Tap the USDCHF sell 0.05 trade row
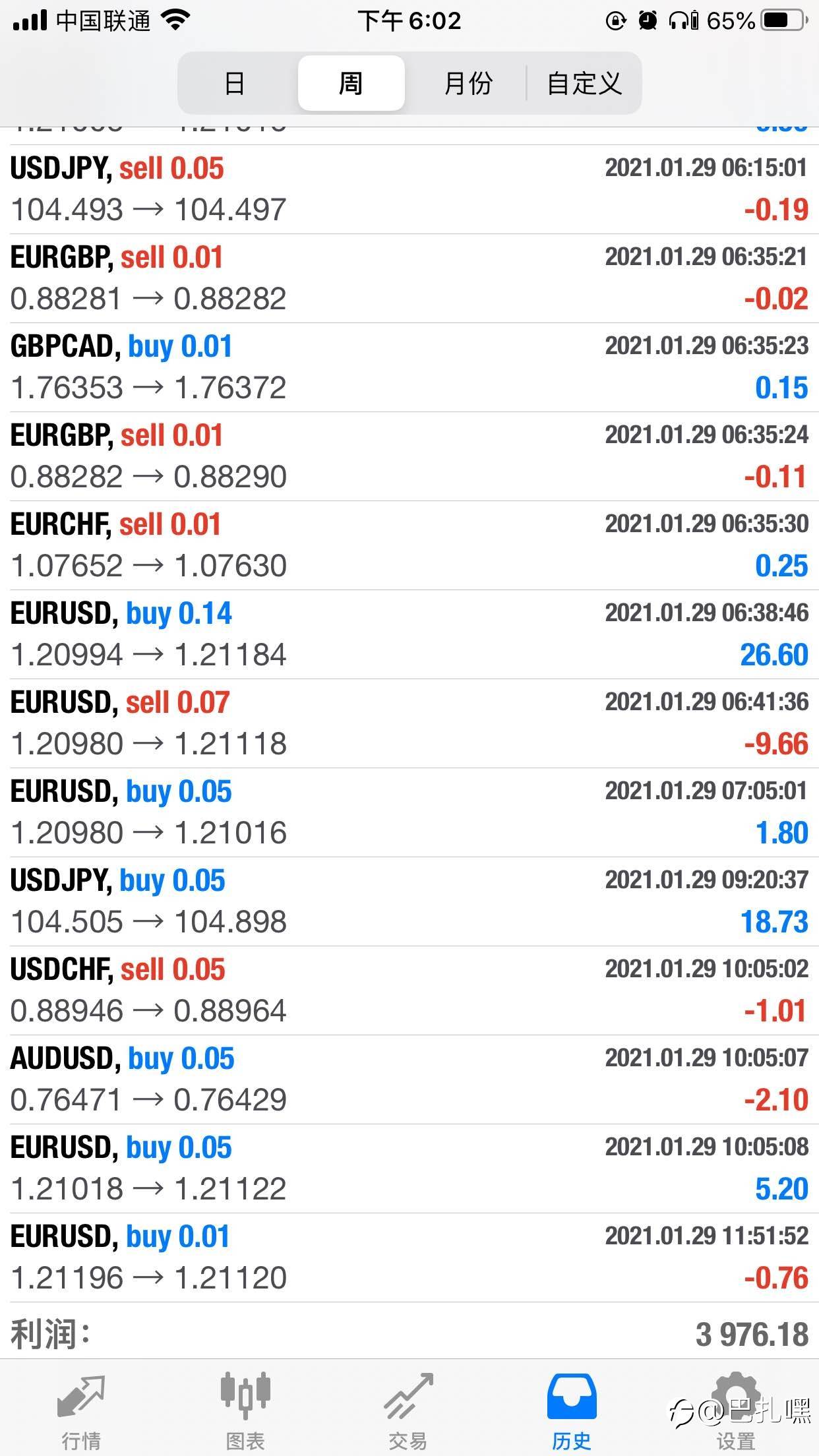 tap(409, 990)
